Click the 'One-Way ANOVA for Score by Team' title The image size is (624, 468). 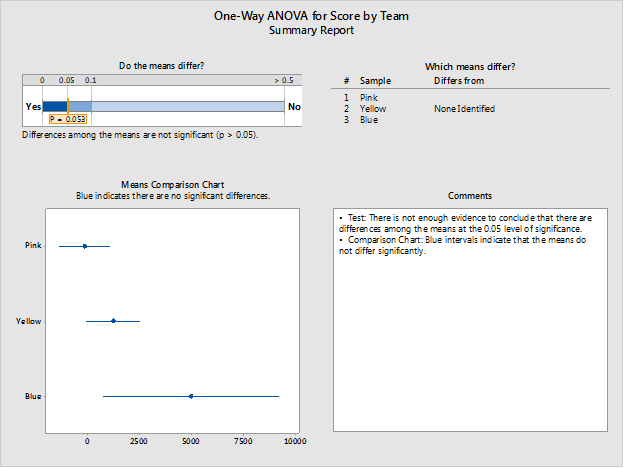click(x=311, y=16)
